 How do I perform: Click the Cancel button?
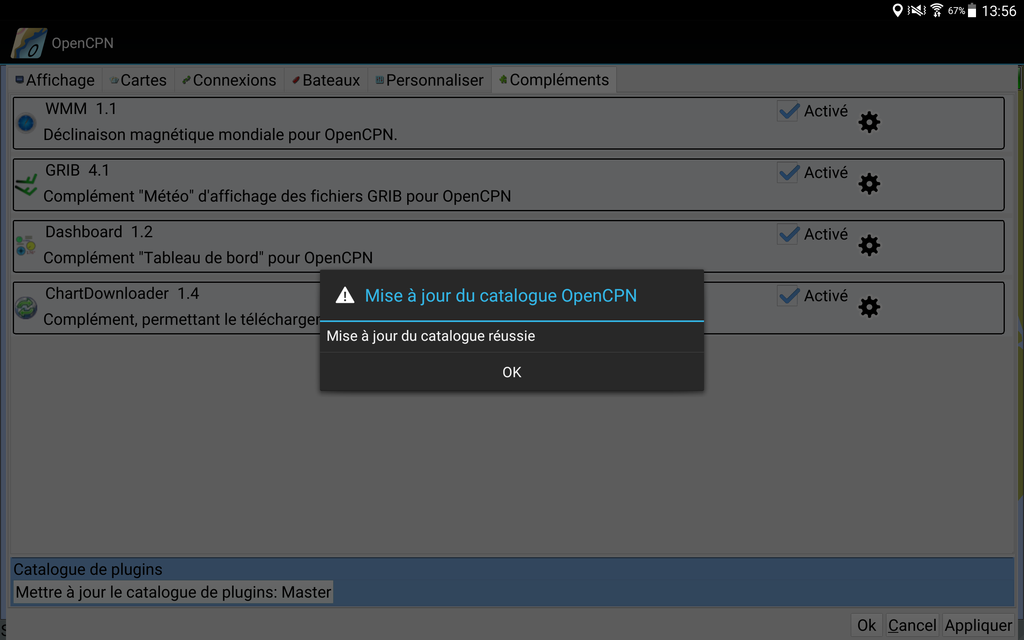pyautogui.click(x=912, y=626)
